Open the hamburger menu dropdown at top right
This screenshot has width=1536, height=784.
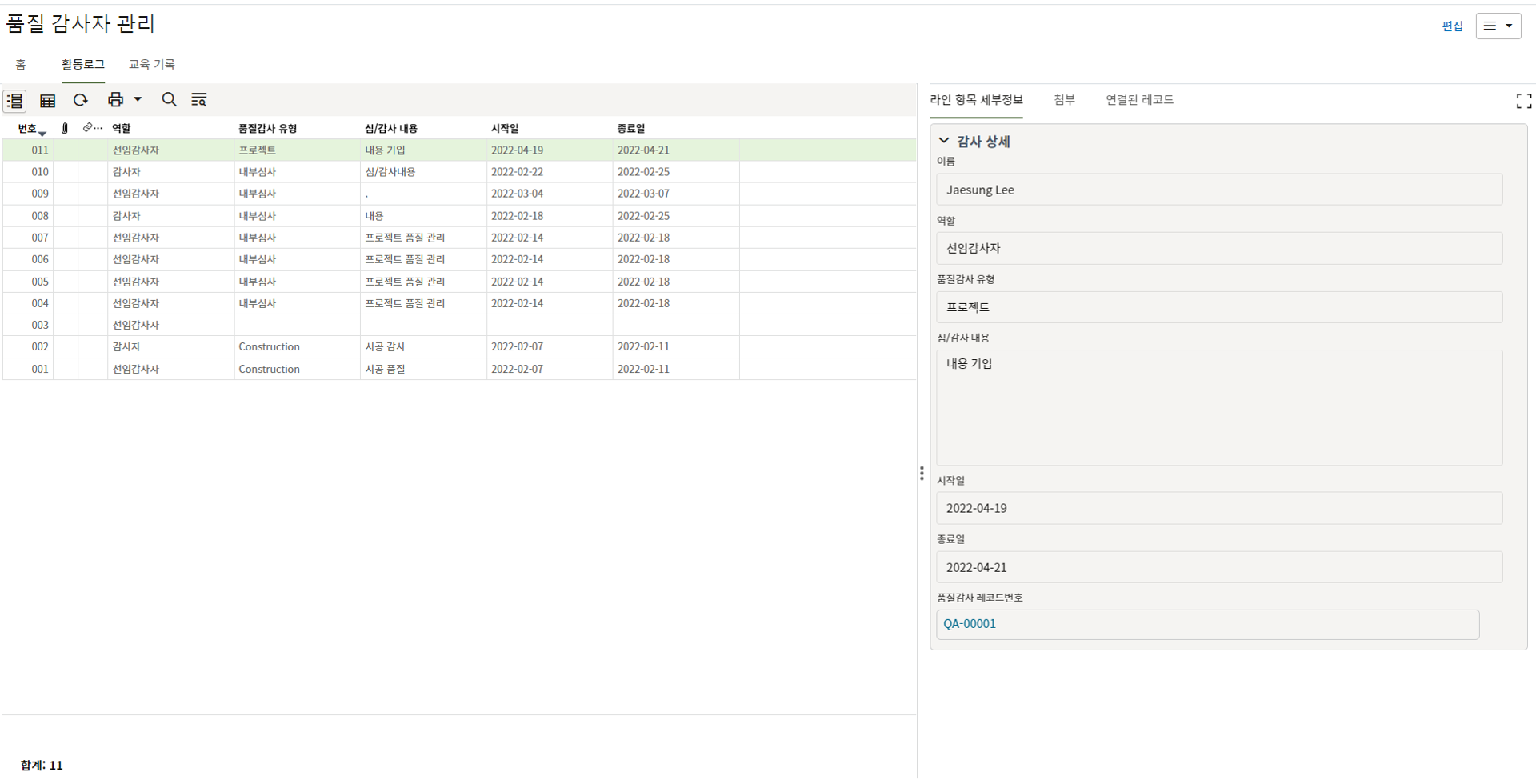[x=1498, y=26]
